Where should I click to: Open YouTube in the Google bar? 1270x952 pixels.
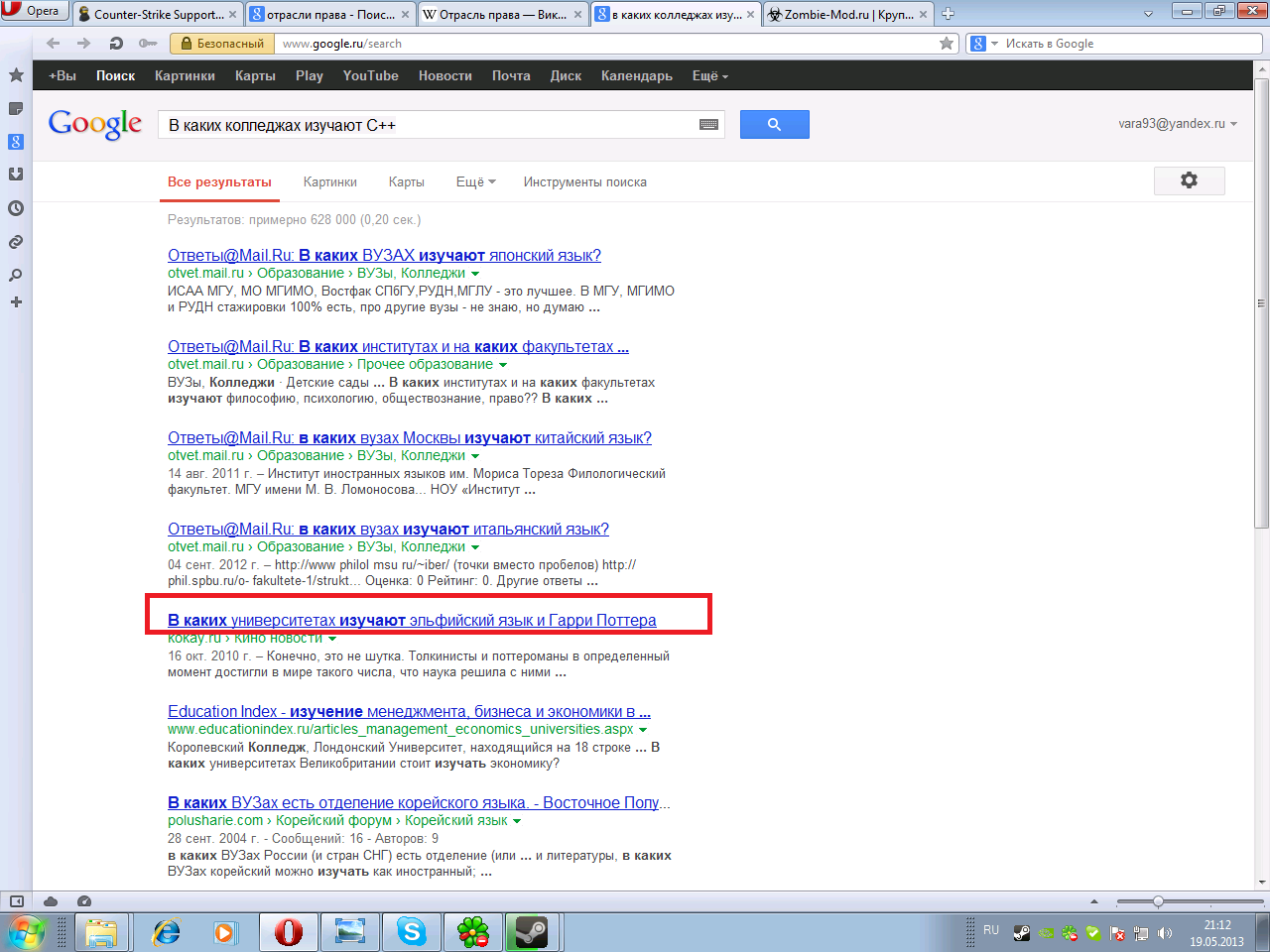coord(370,75)
